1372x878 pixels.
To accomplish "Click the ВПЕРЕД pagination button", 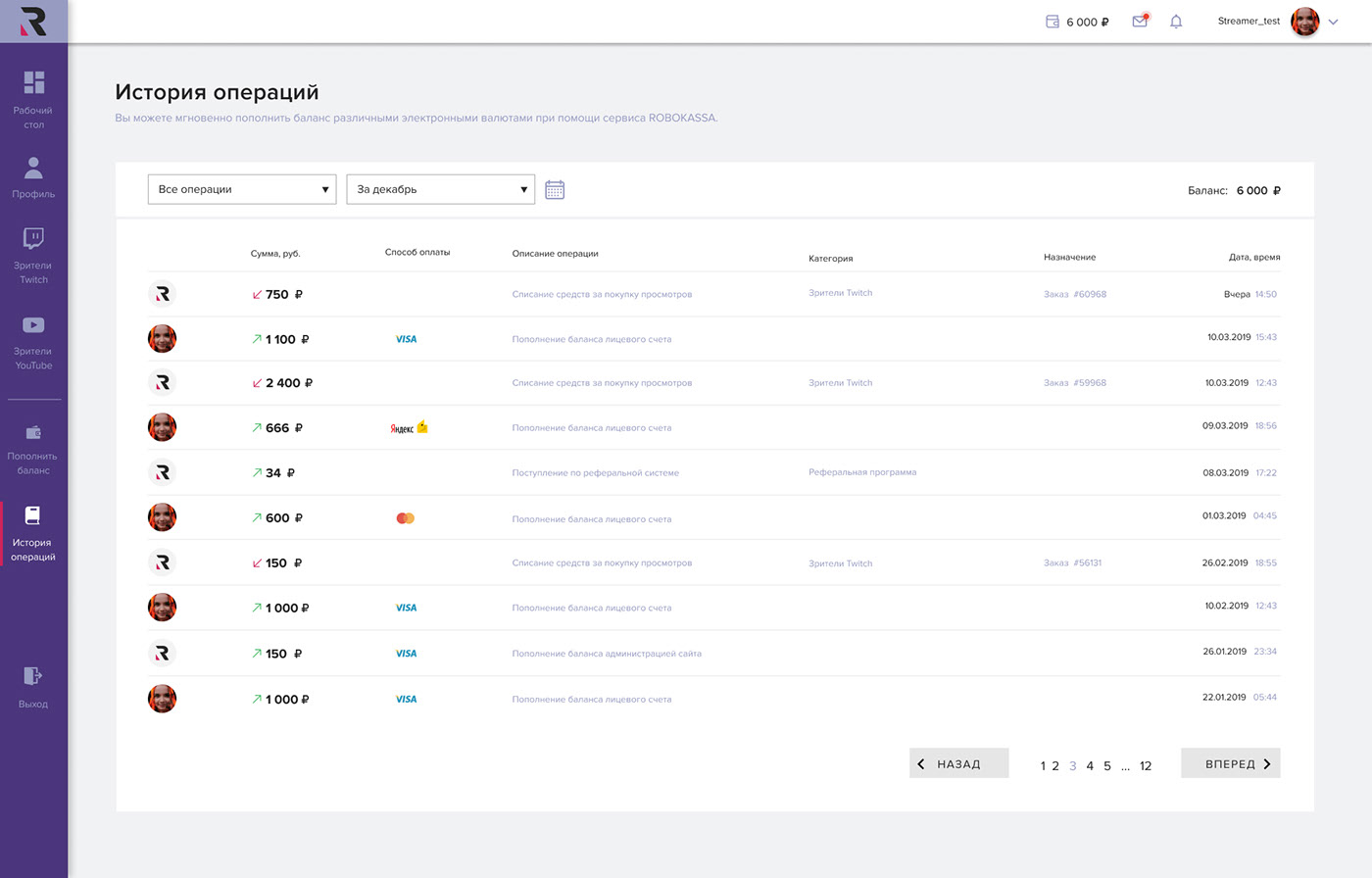I will point(1230,763).
